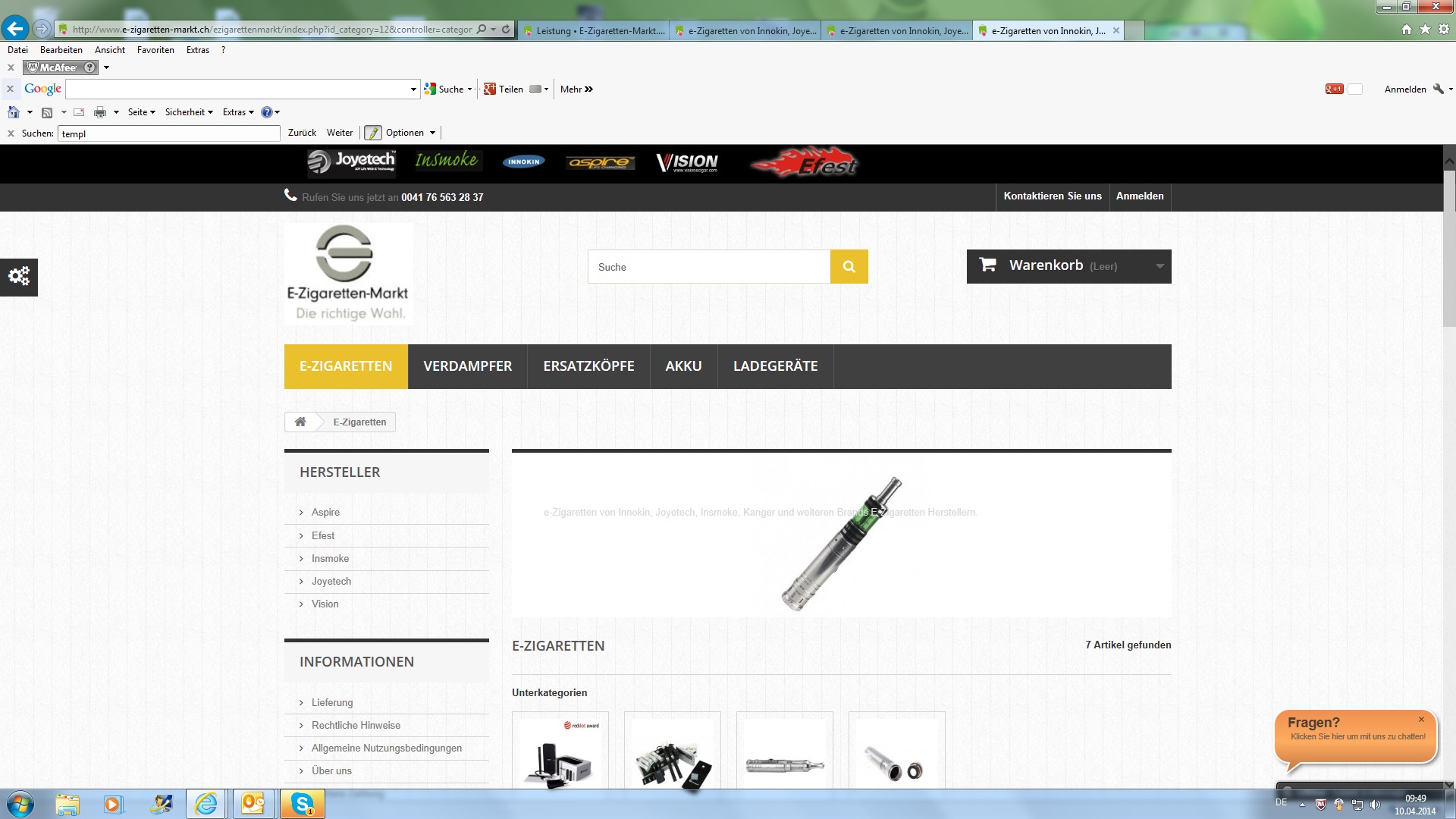Click the home breadcrumb icon

click(300, 422)
